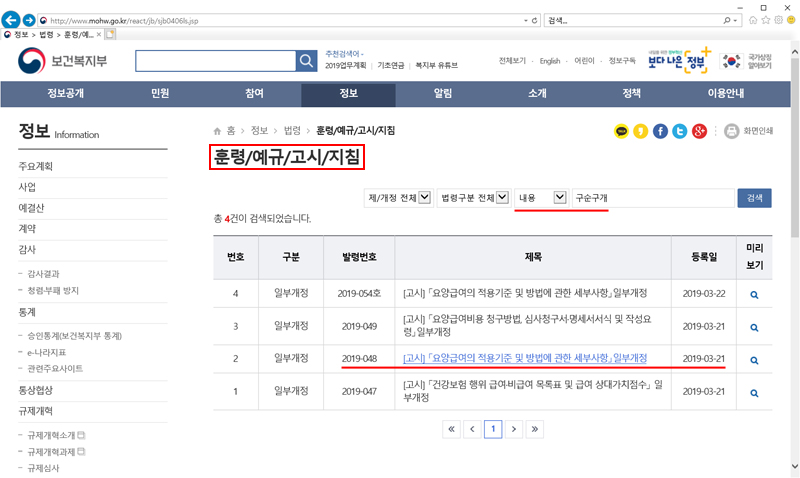Go to next results page arrow

514,429
